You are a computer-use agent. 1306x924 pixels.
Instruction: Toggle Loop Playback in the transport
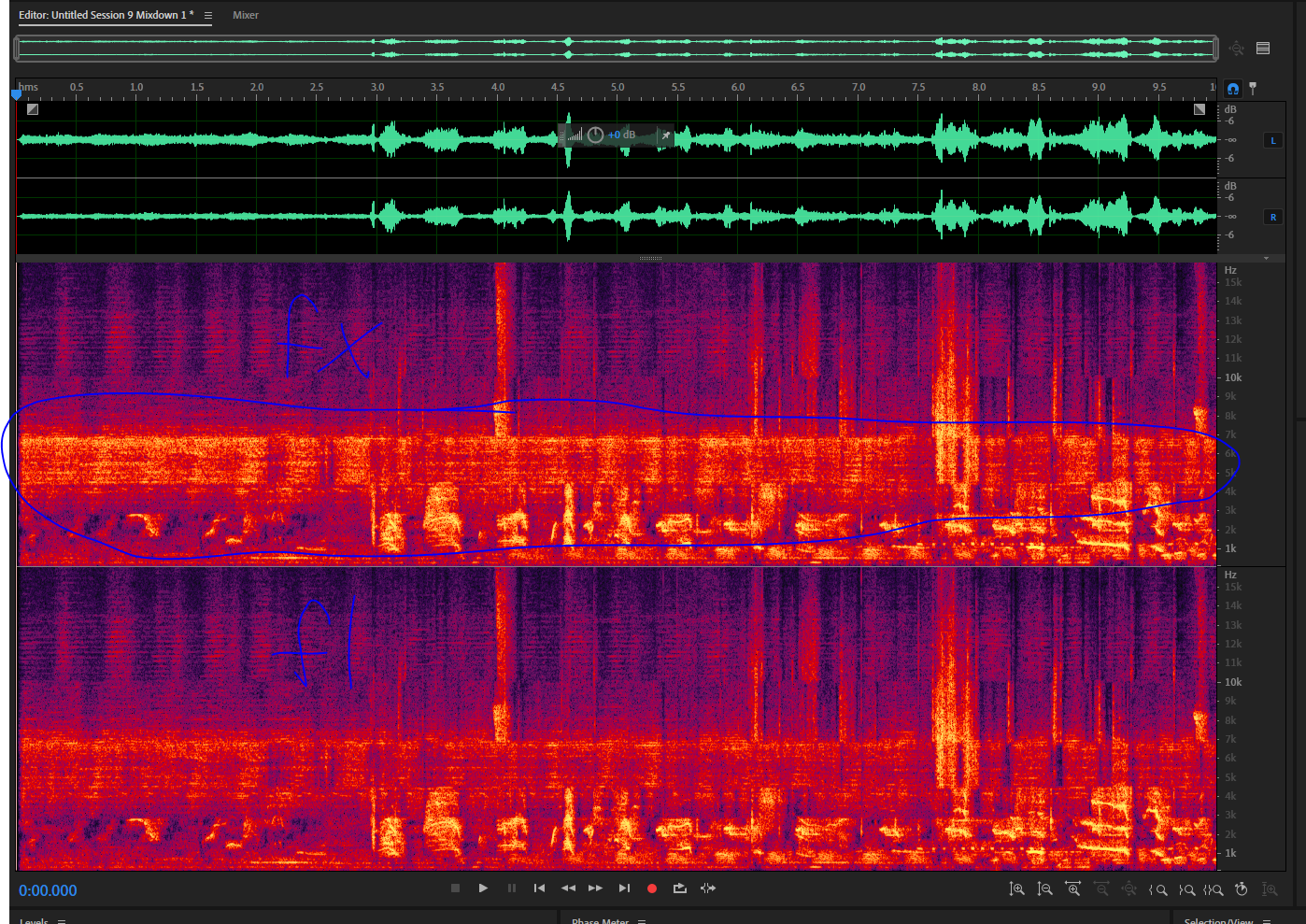coord(679,888)
